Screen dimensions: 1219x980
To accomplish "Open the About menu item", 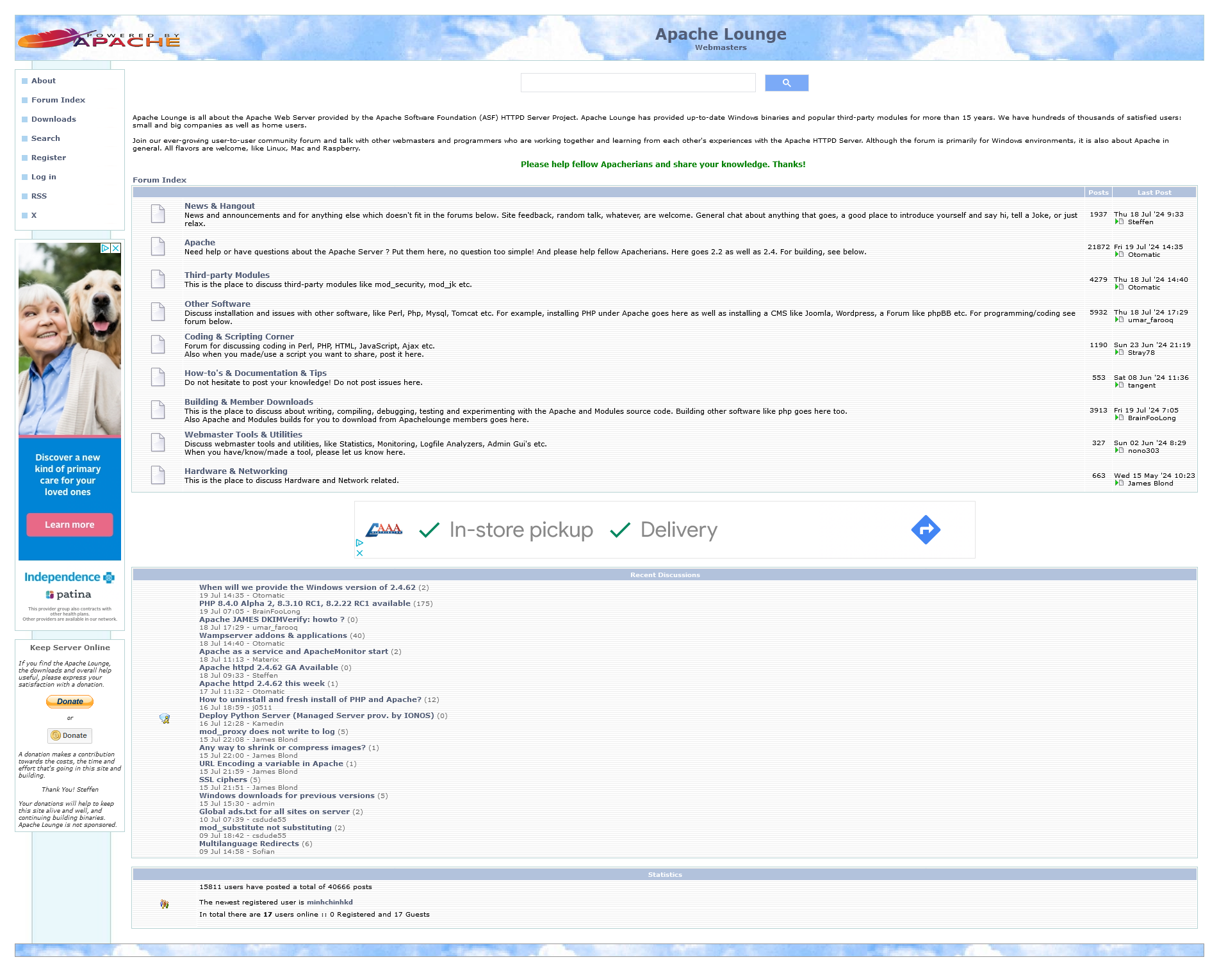I will pos(44,81).
